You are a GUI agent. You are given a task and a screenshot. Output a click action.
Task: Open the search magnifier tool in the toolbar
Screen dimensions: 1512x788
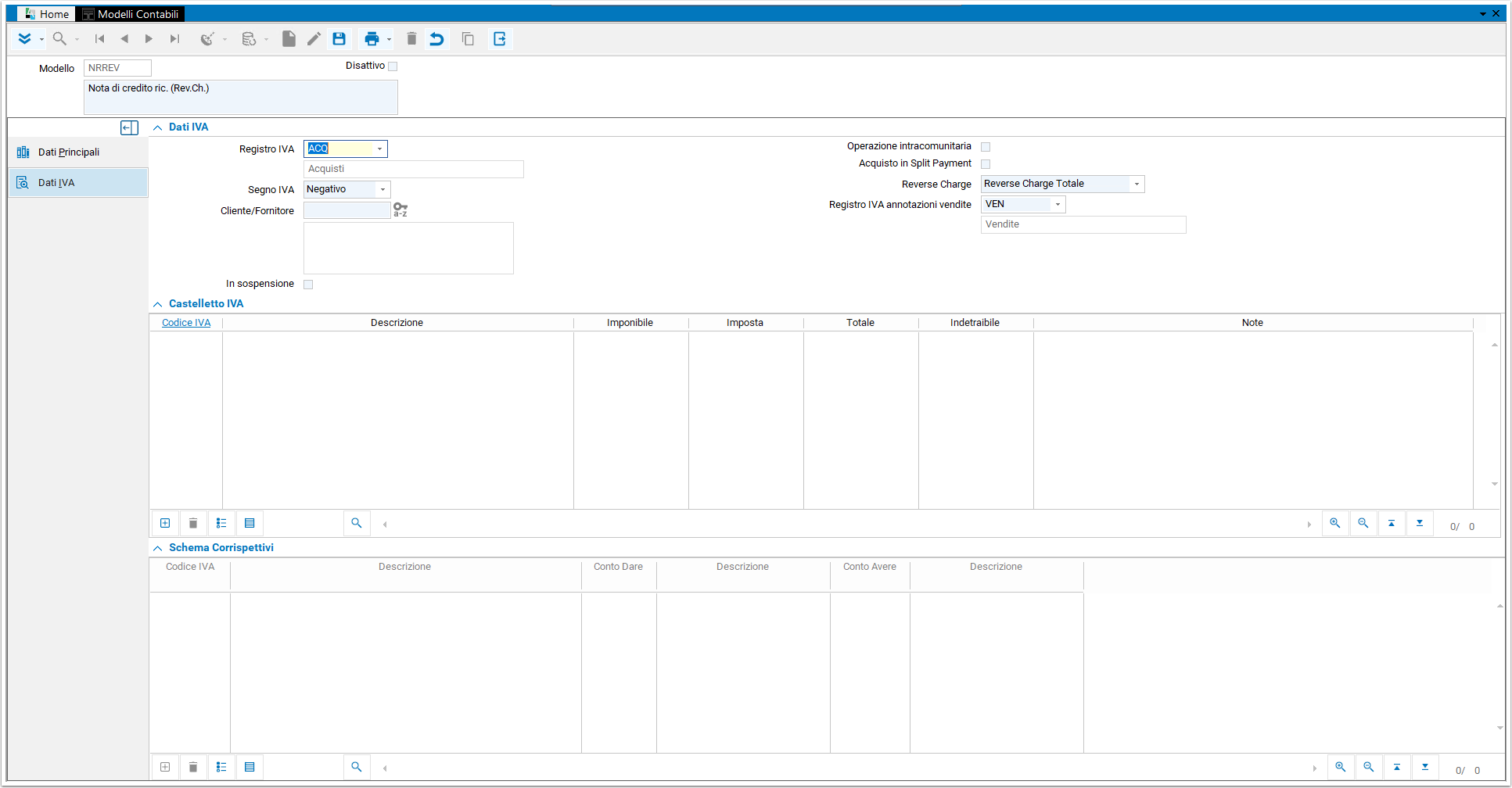click(x=59, y=39)
